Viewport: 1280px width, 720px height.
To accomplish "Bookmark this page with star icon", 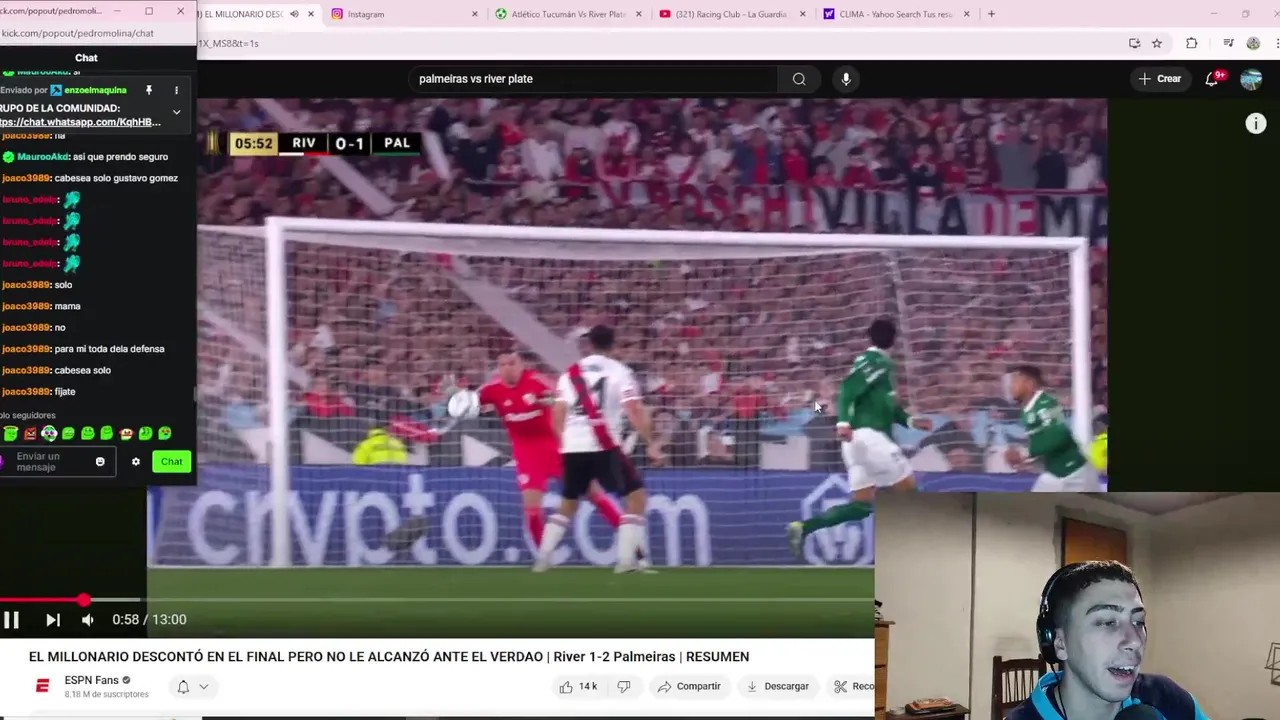I will pyautogui.click(x=1157, y=43).
